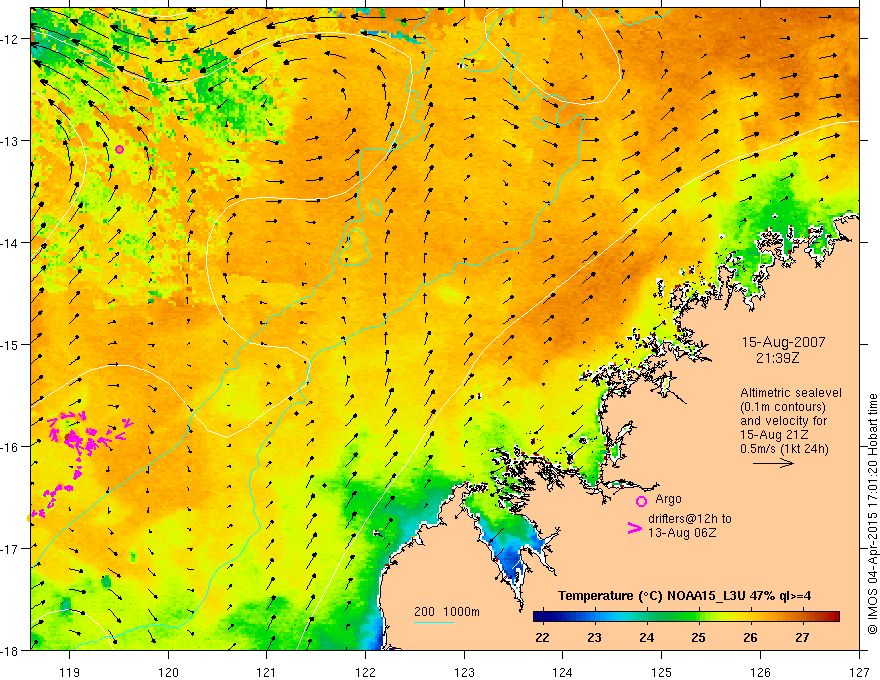Click the magenta Argo circle in the legend
This screenshot has width=880, height=680.
[641, 501]
